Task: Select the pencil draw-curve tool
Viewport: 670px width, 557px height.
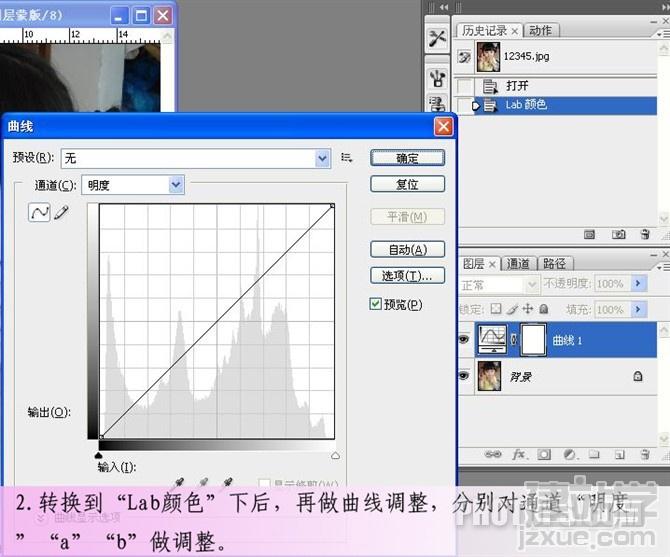Action: pos(62,212)
